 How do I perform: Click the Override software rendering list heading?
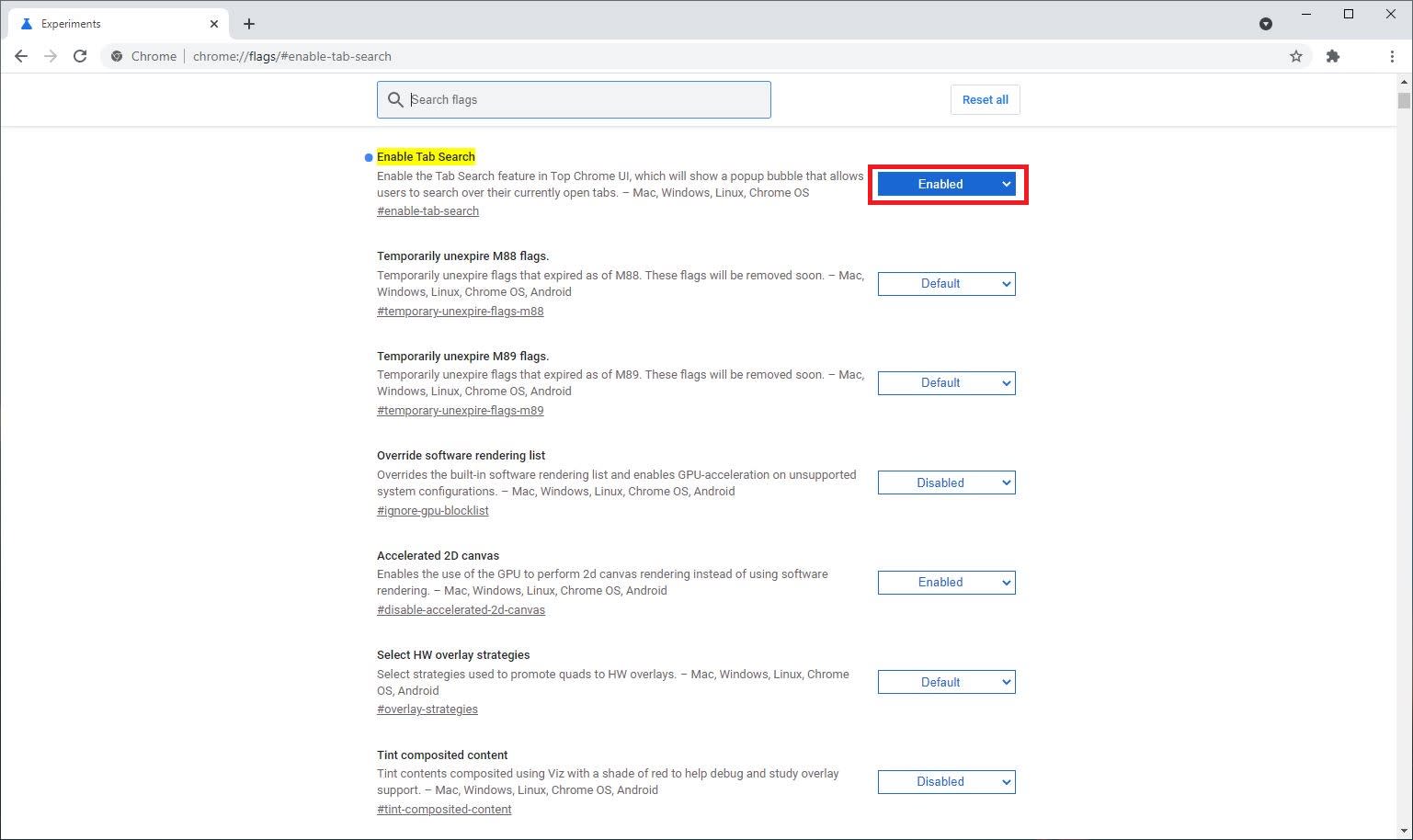pyautogui.click(x=461, y=456)
